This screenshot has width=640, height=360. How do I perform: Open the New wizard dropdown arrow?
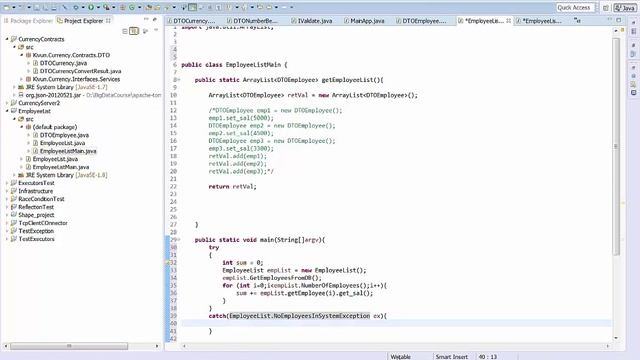click(13, 7)
